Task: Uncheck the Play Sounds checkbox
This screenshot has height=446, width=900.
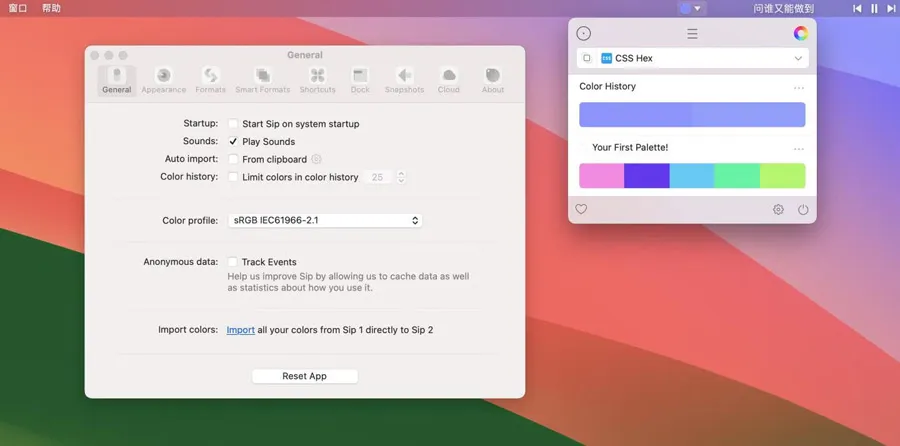Action: [233, 142]
